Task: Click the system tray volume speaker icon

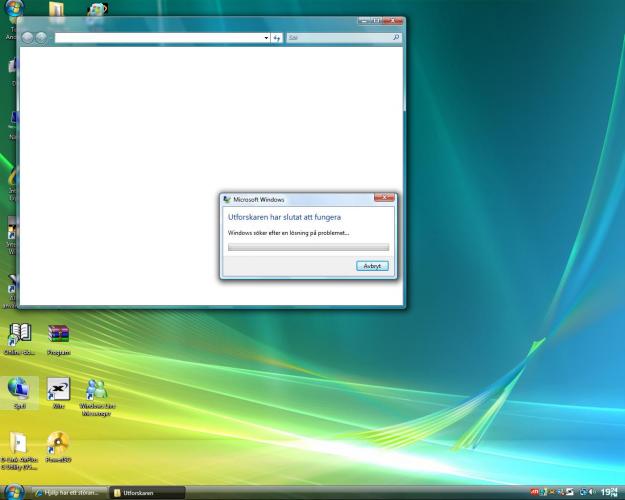Action: [591, 492]
